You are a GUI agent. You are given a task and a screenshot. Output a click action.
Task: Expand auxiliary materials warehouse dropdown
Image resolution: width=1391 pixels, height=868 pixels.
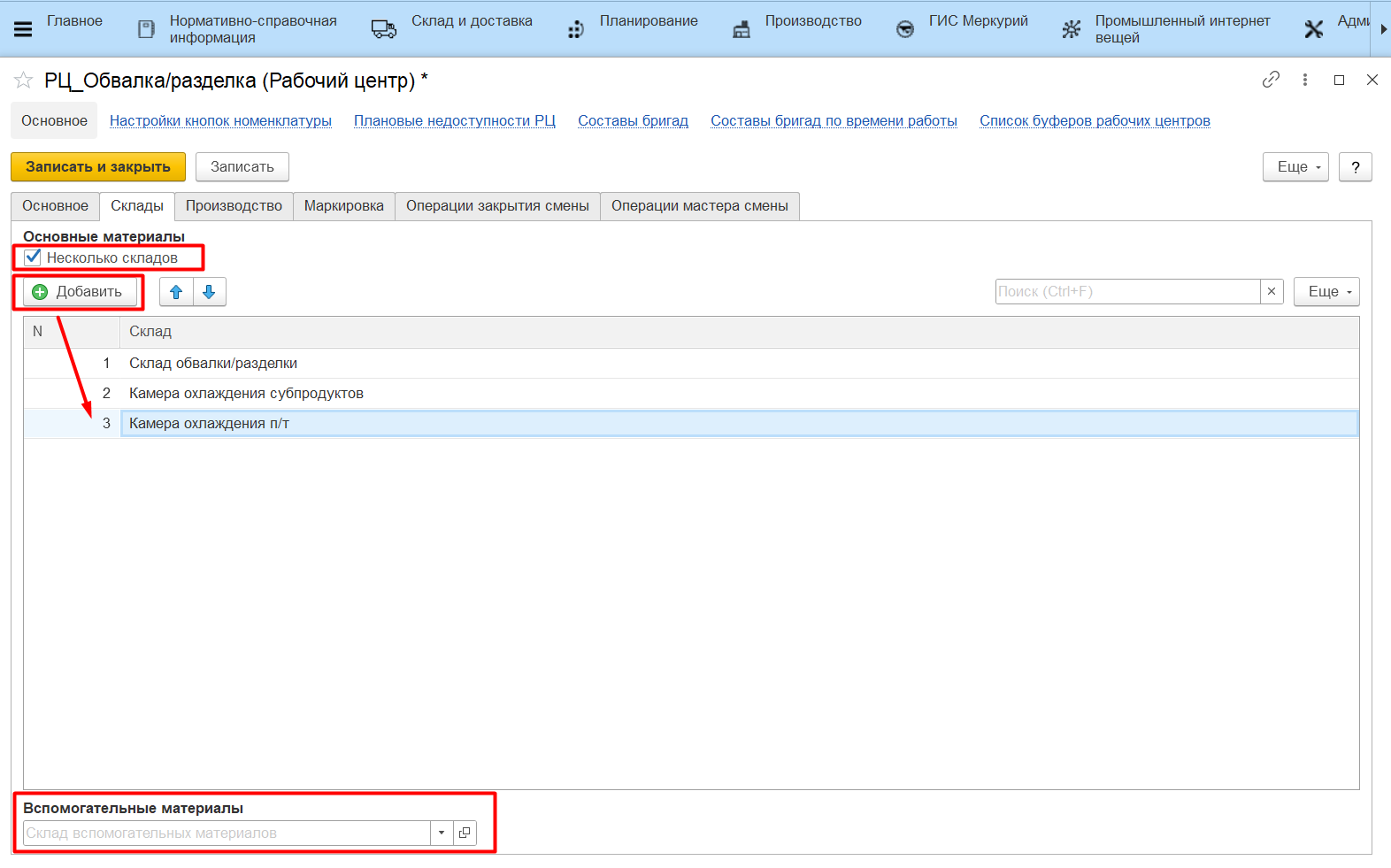442,833
